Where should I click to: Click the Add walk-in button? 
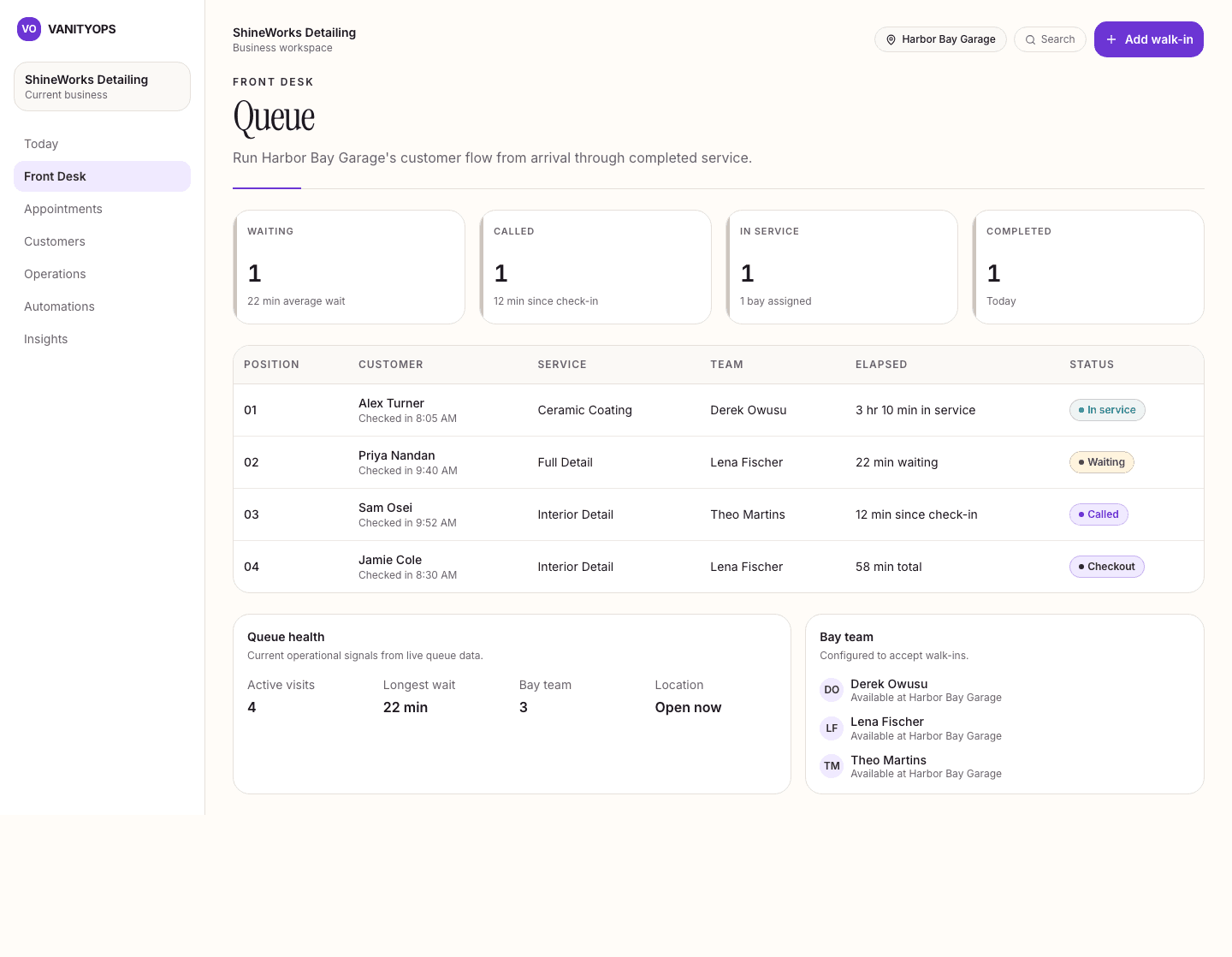point(1149,39)
